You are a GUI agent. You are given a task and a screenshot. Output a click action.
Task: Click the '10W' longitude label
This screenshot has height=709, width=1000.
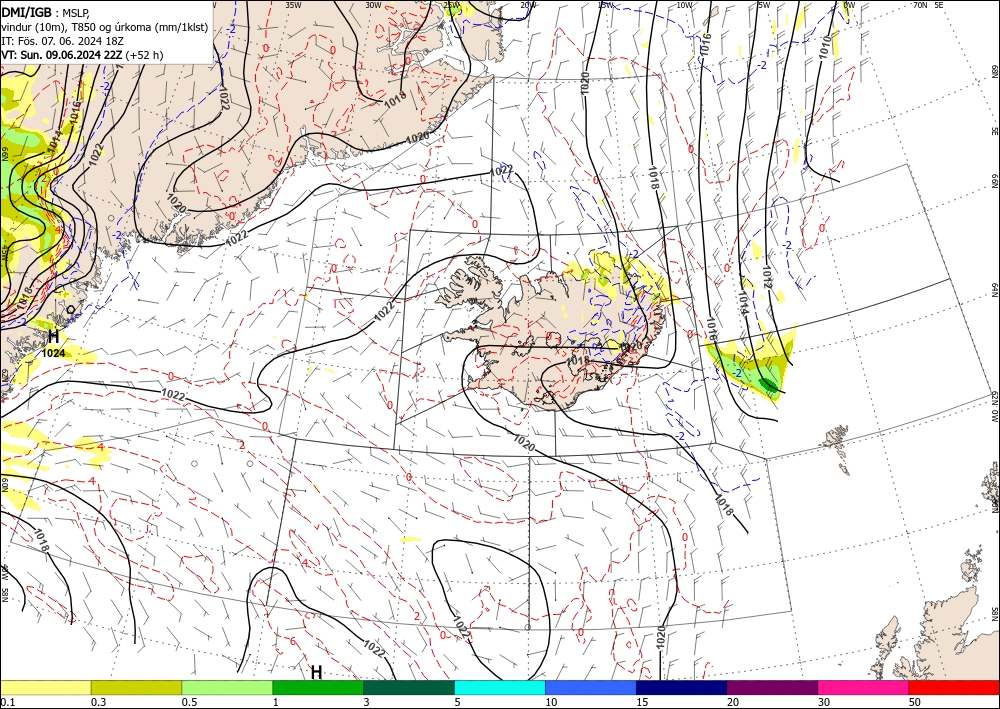coord(684,5)
